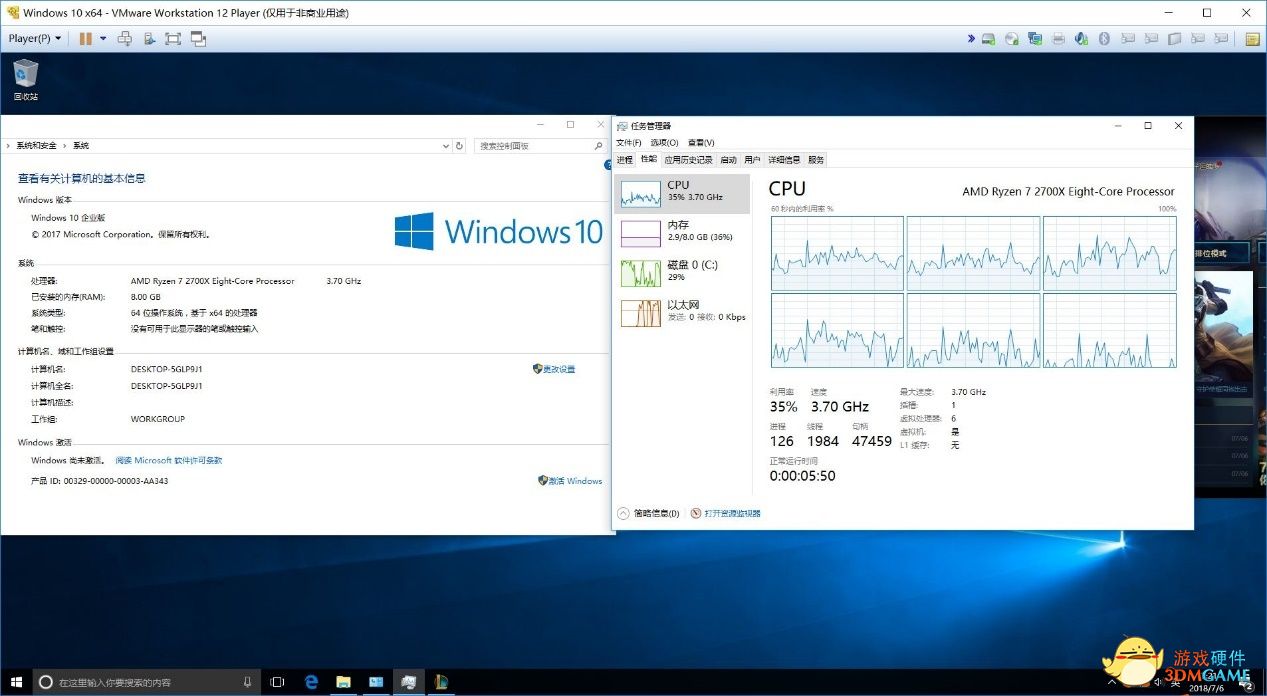Click the League of Legends taskbar icon
The image size is (1267, 696).
click(440, 682)
